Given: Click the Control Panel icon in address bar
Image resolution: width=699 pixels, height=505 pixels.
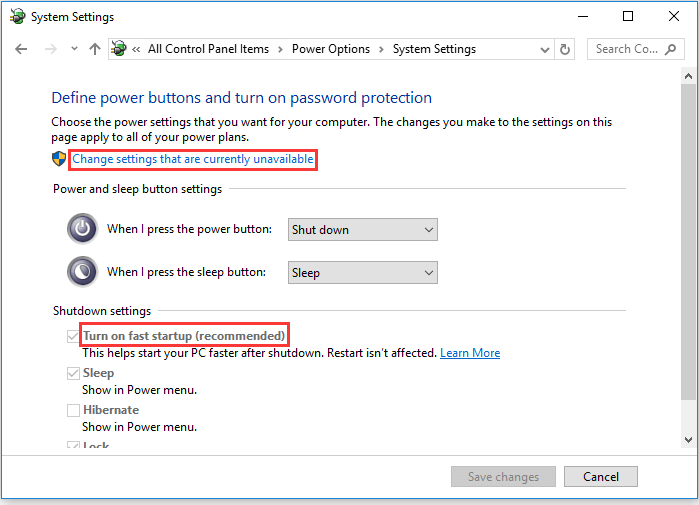Looking at the screenshot, I should [x=119, y=49].
